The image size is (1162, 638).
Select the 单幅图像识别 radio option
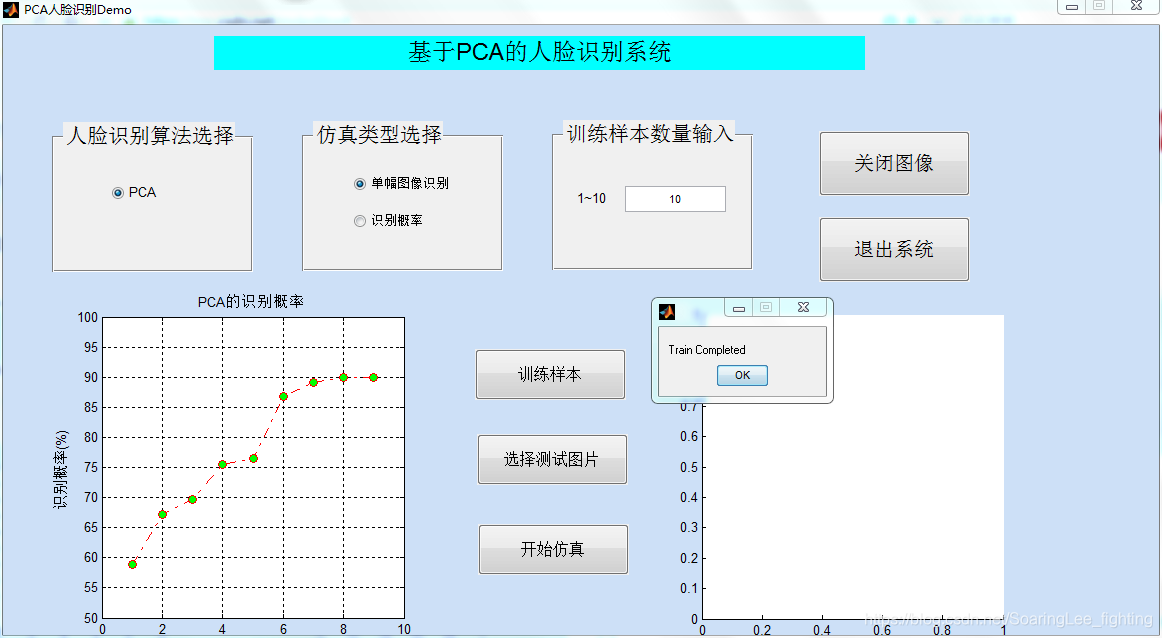point(359,183)
